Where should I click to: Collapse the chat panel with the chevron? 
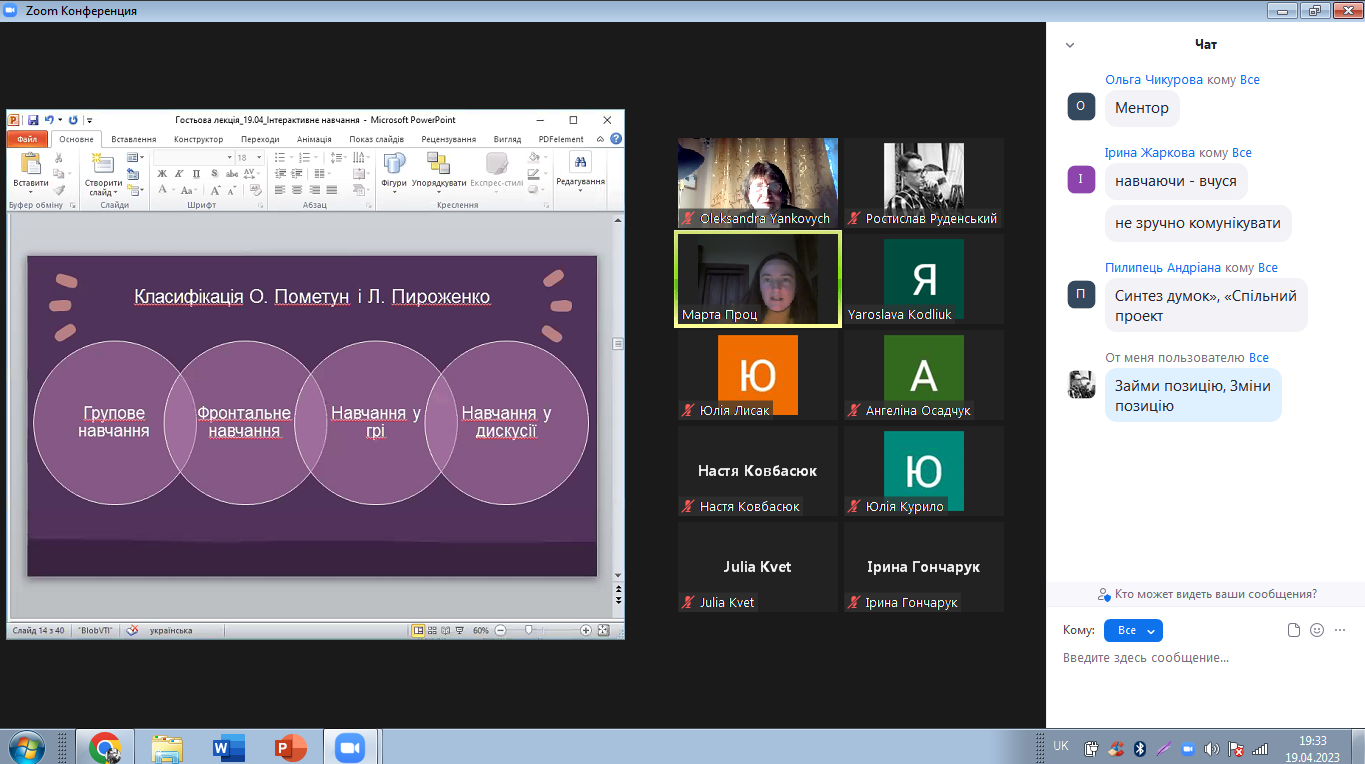click(x=1070, y=45)
